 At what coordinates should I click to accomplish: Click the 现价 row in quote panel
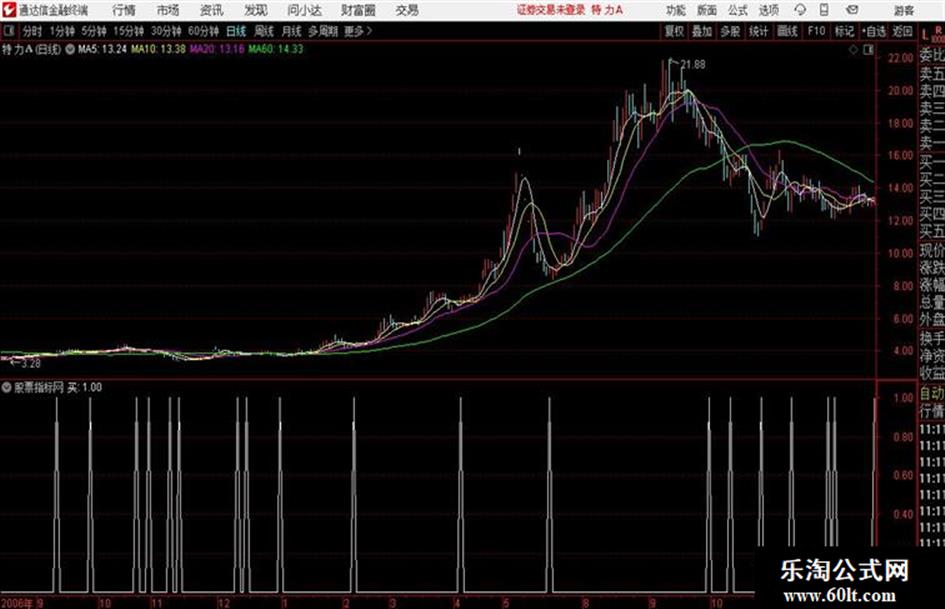pos(932,250)
